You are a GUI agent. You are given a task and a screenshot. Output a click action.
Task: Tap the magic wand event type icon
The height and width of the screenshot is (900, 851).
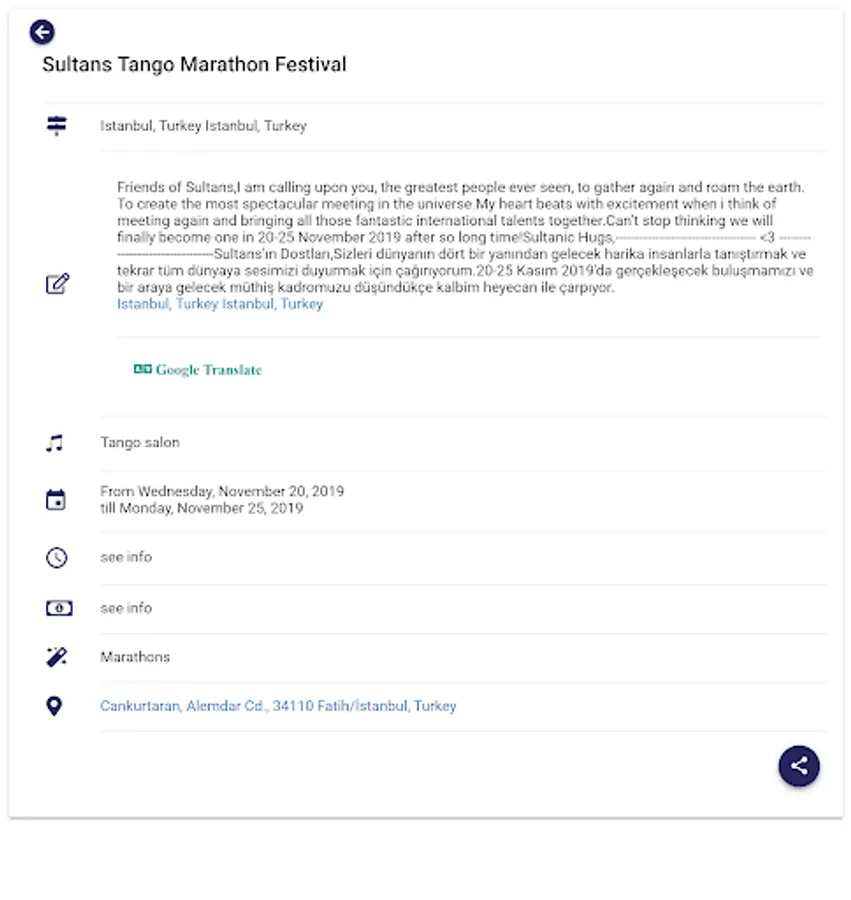tap(56, 657)
